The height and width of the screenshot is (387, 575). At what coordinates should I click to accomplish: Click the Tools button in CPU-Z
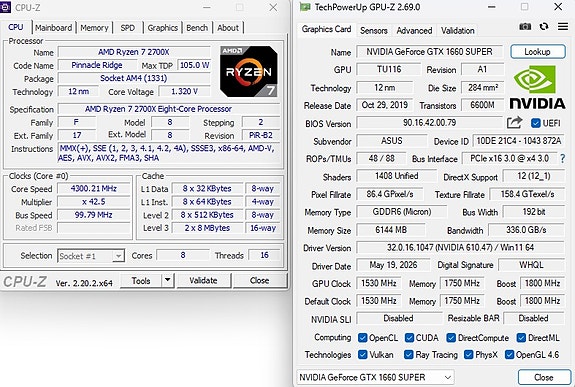141,281
